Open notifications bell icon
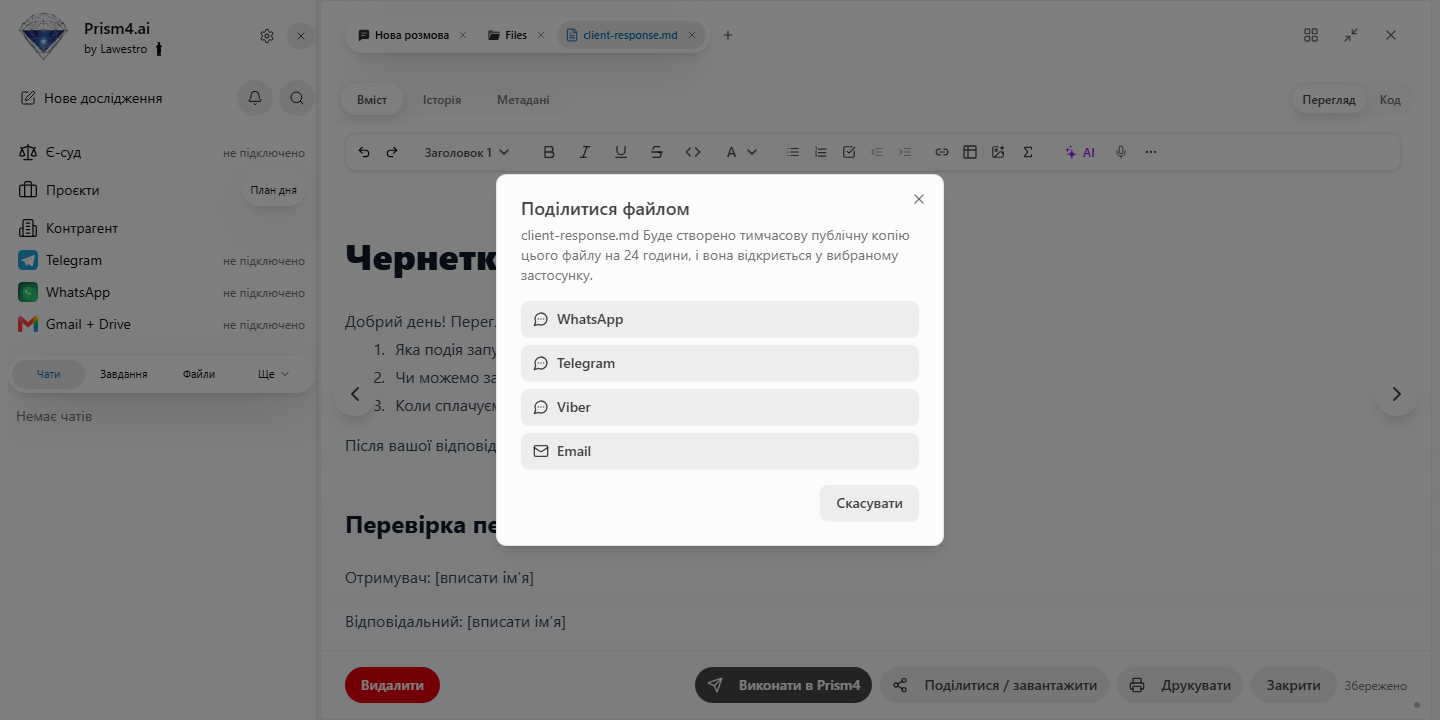Image resolution: width=1440 pixels, height=720 pixels. (255, 98)
